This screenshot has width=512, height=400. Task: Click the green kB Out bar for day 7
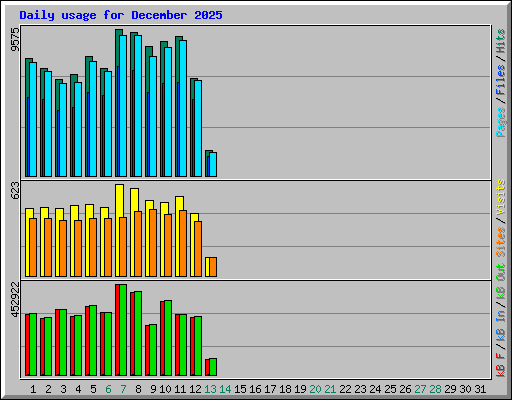(x=123, y=330)
